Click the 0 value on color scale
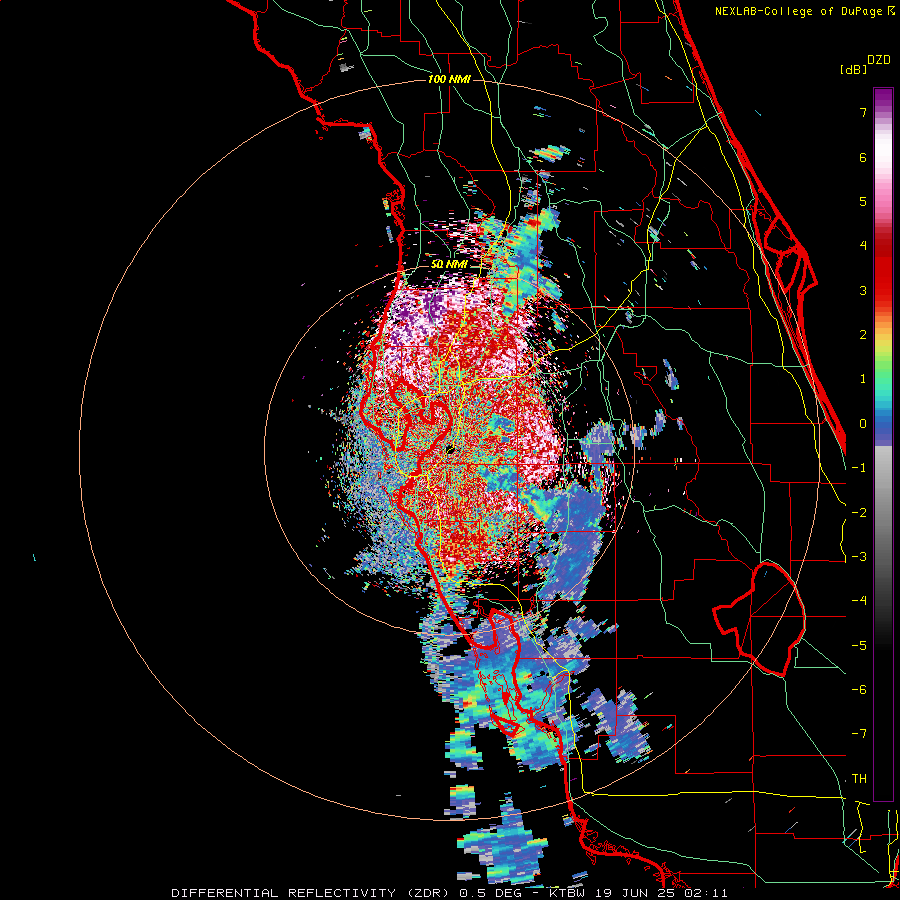 (x=863, y=424)
